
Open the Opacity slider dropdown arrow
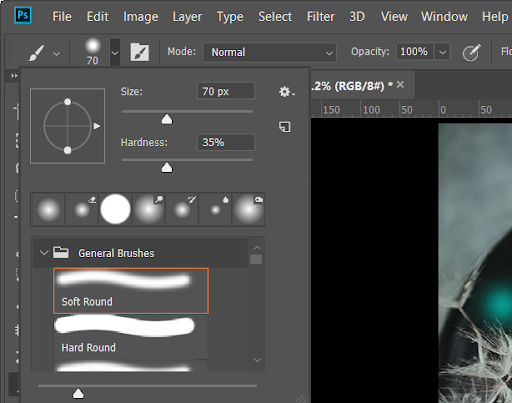point(442,52)
